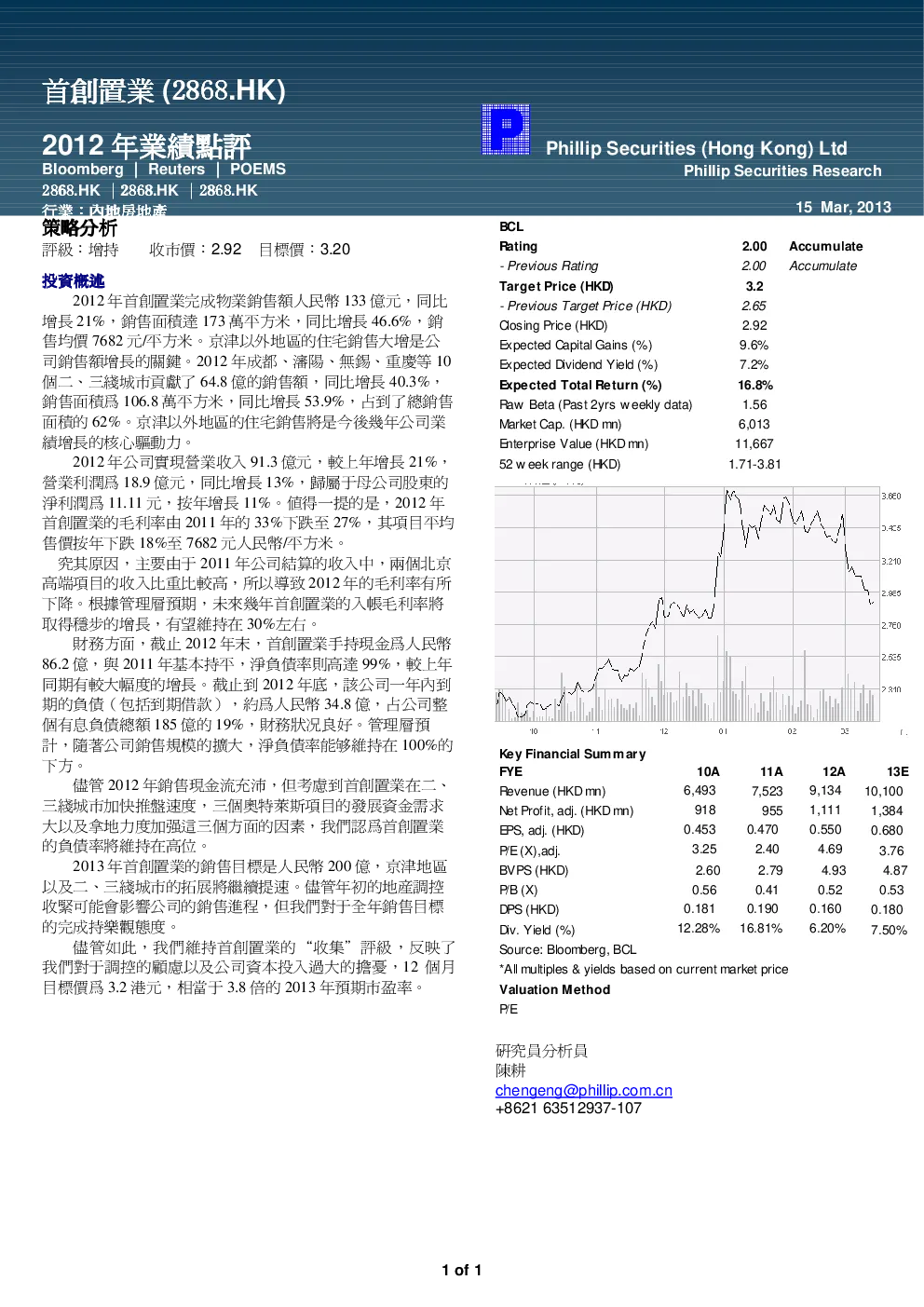
Task: Select Source: Bloomberg, BCL note
Action: (568, 950)
